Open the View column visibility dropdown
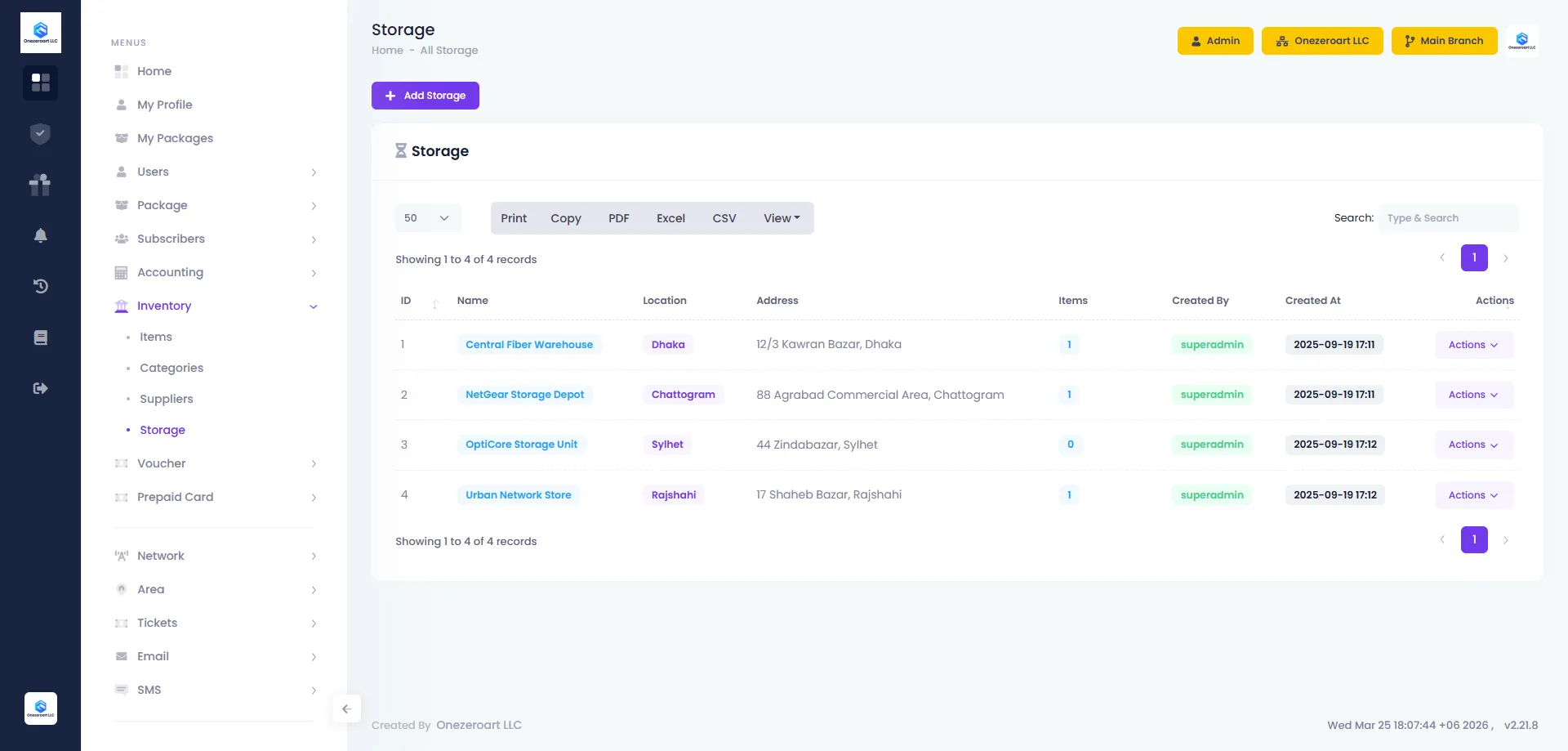This screenshot has width=1568, height=751. pos(782,218)
